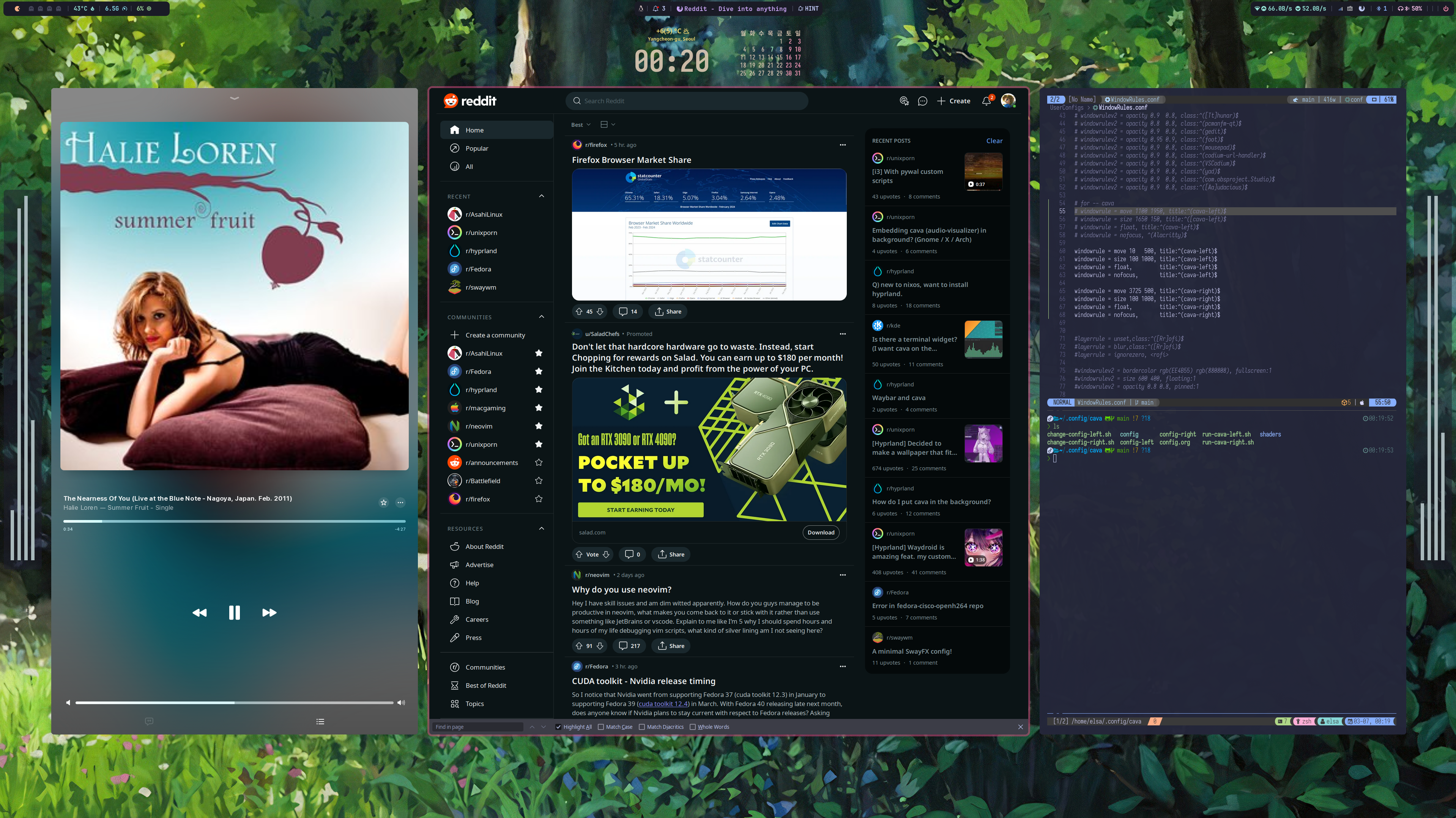
Task: Collapse the RECENT sidebar section
Action: (x=542, y=196)
